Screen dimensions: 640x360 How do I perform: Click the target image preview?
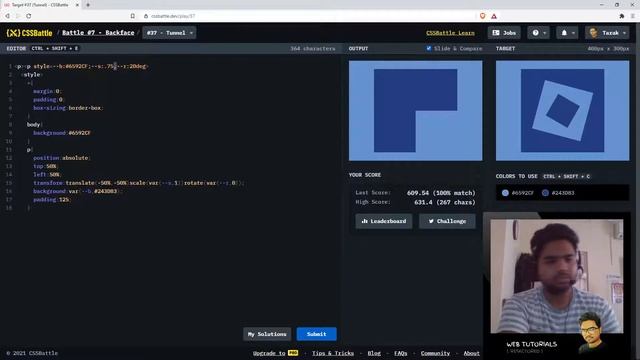coord(562,111)
